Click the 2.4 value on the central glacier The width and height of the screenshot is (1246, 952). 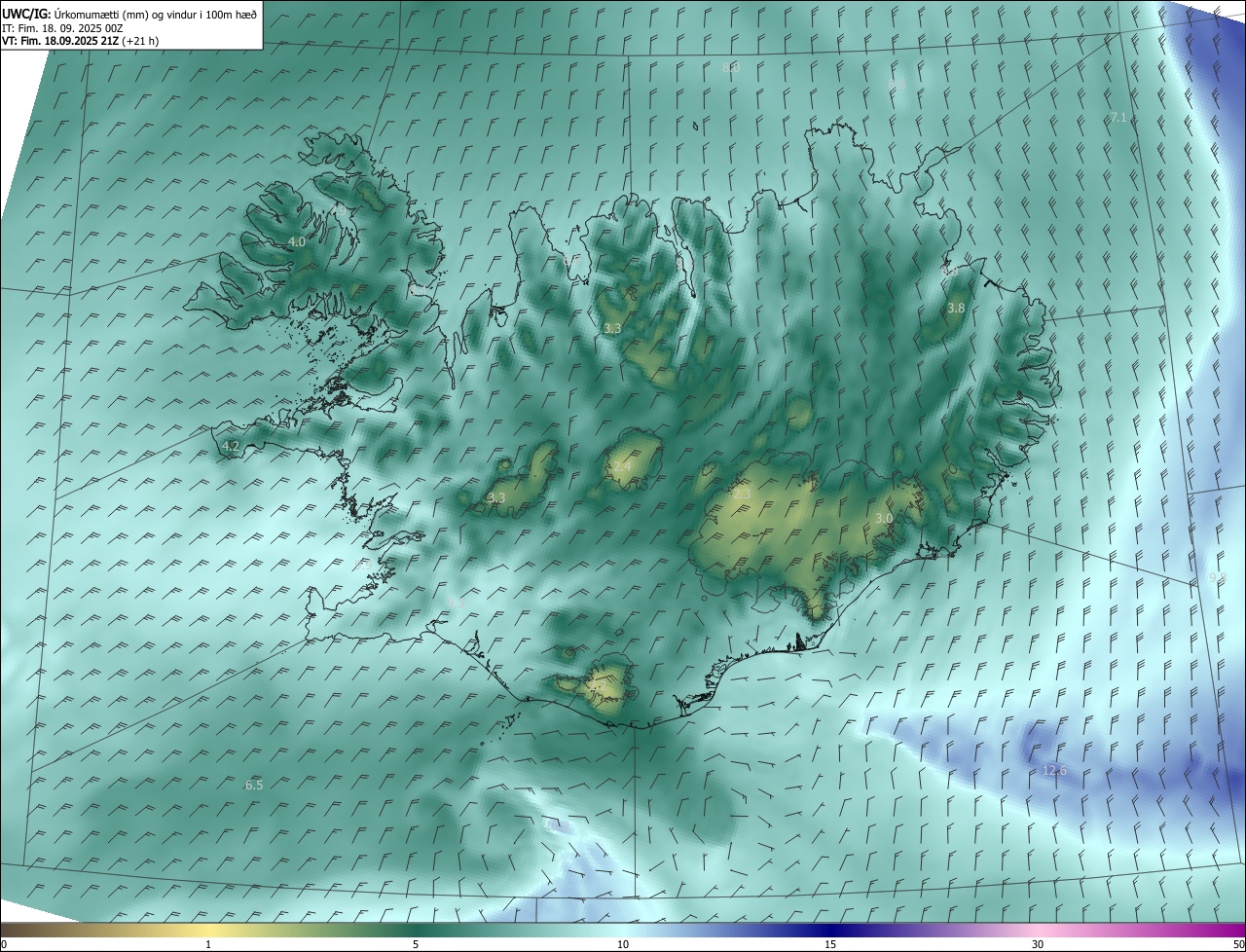point(622,467)
